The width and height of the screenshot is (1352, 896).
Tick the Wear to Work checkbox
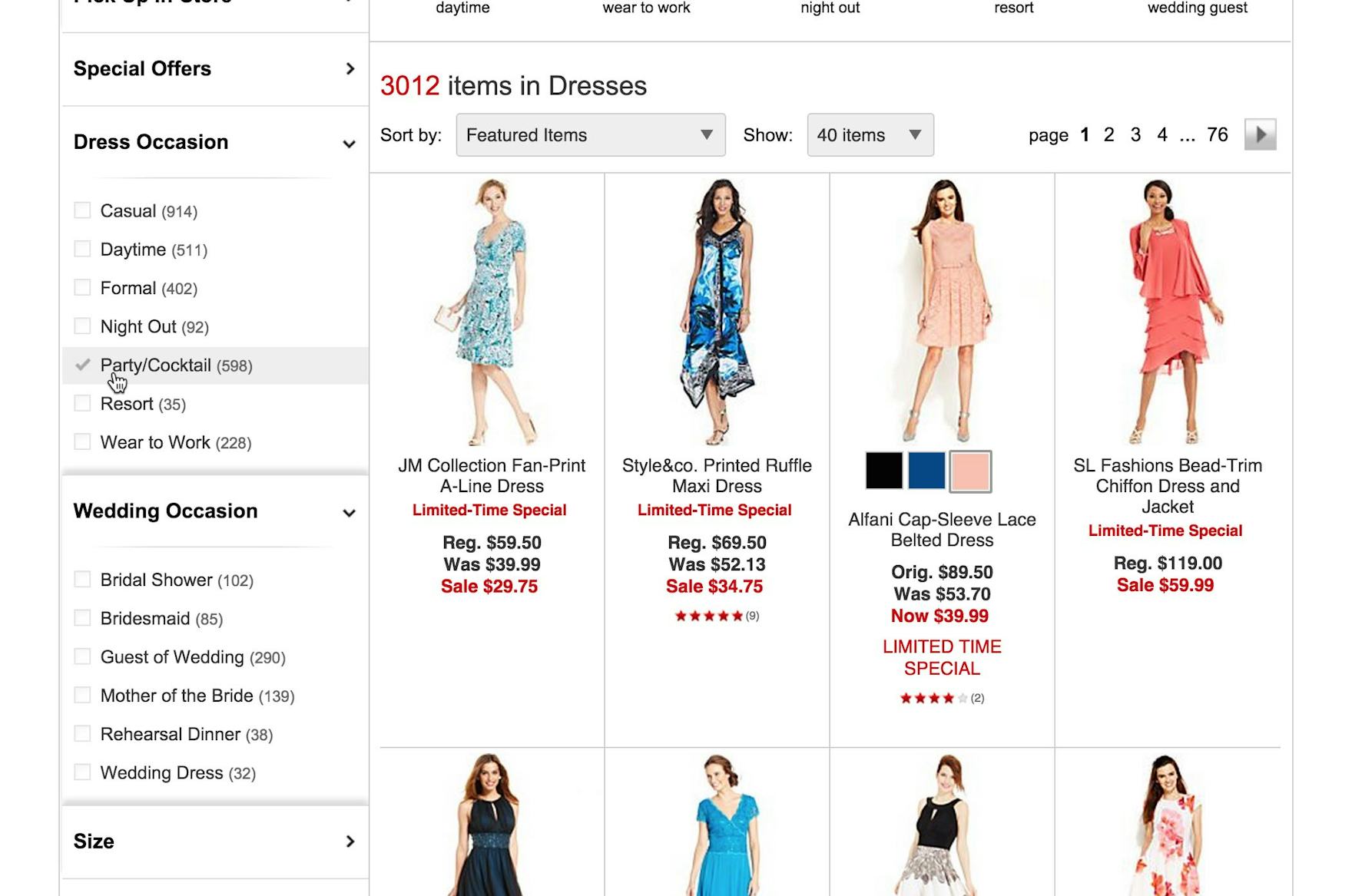[82, 442]
